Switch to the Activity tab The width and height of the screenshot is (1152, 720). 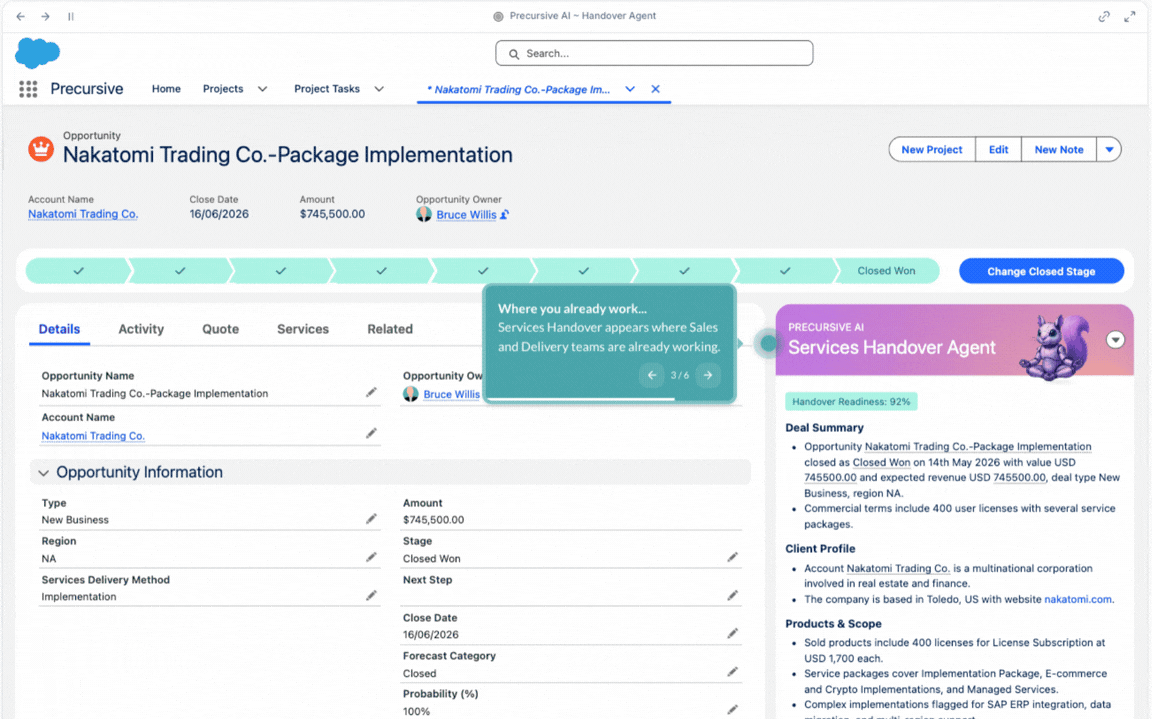141,329
